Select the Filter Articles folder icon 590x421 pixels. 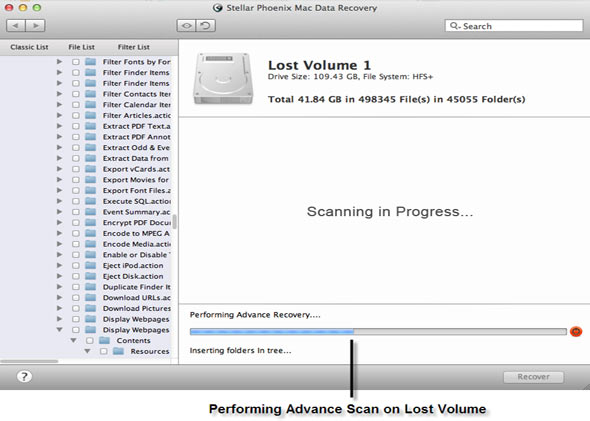coord(90,115)
